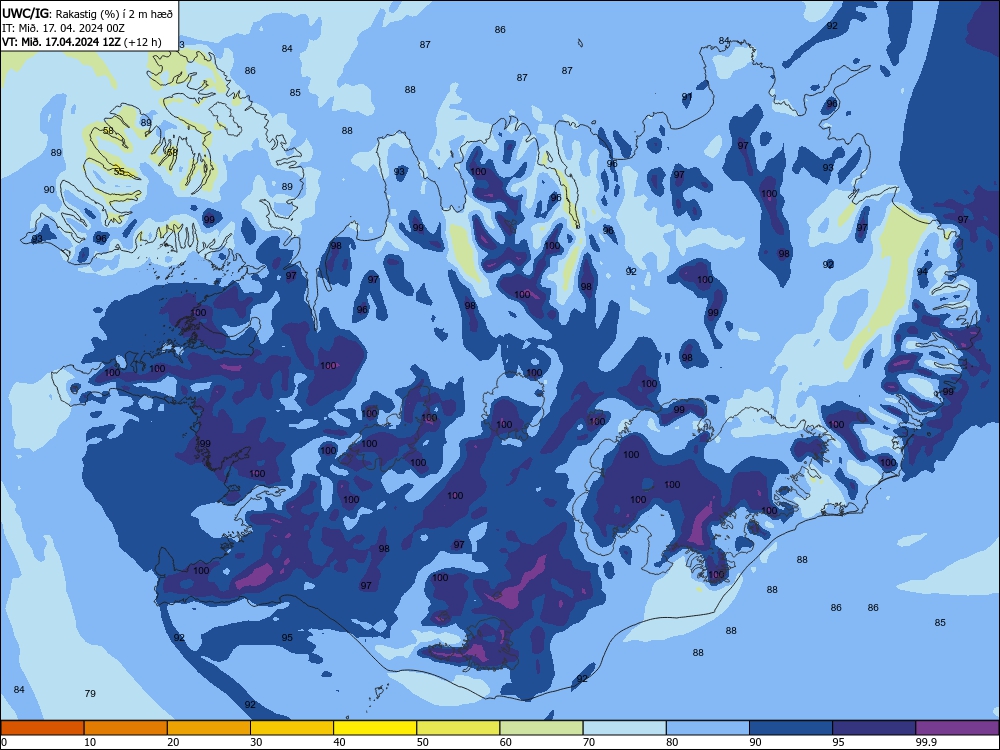Click the orange 10–20 legend swatch

126,728
